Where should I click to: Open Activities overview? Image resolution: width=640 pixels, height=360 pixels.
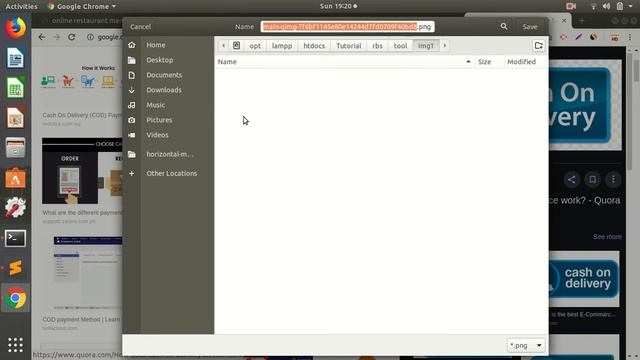[21, 6]
